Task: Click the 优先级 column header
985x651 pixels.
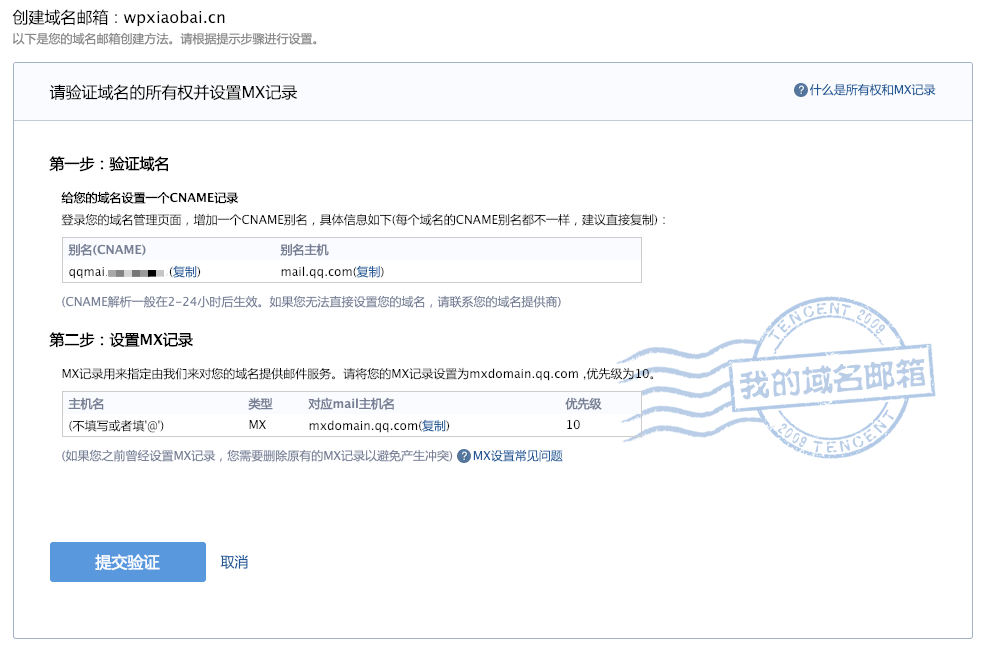Action: pos(583,404)
